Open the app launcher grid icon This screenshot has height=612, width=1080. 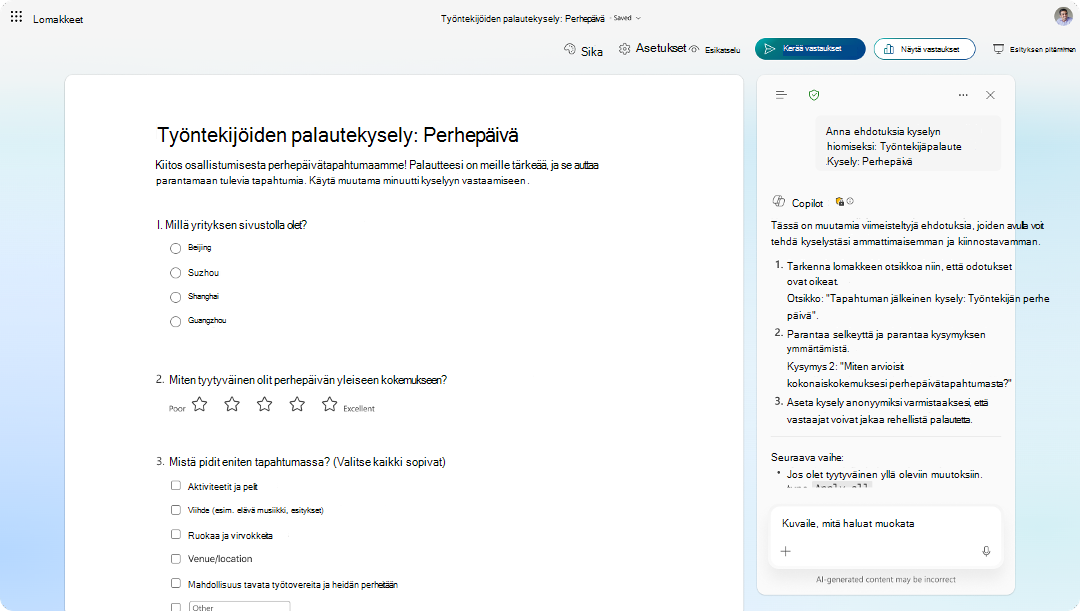point(17,17)
